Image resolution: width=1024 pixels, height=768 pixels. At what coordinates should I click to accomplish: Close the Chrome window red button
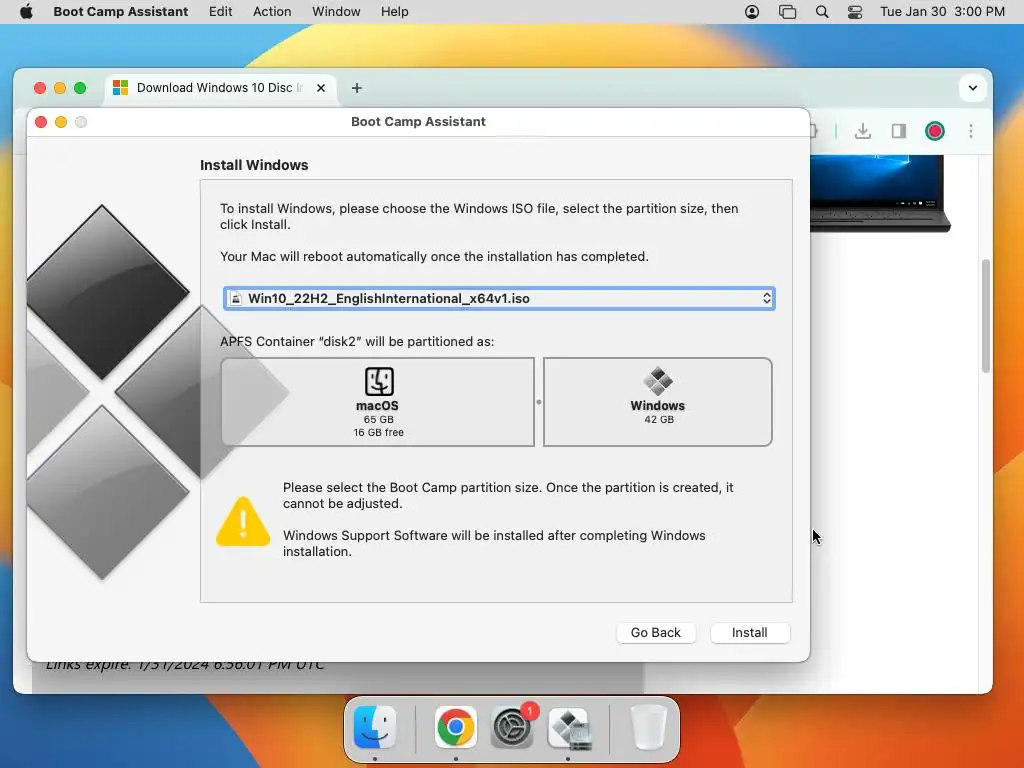(40, 88)
